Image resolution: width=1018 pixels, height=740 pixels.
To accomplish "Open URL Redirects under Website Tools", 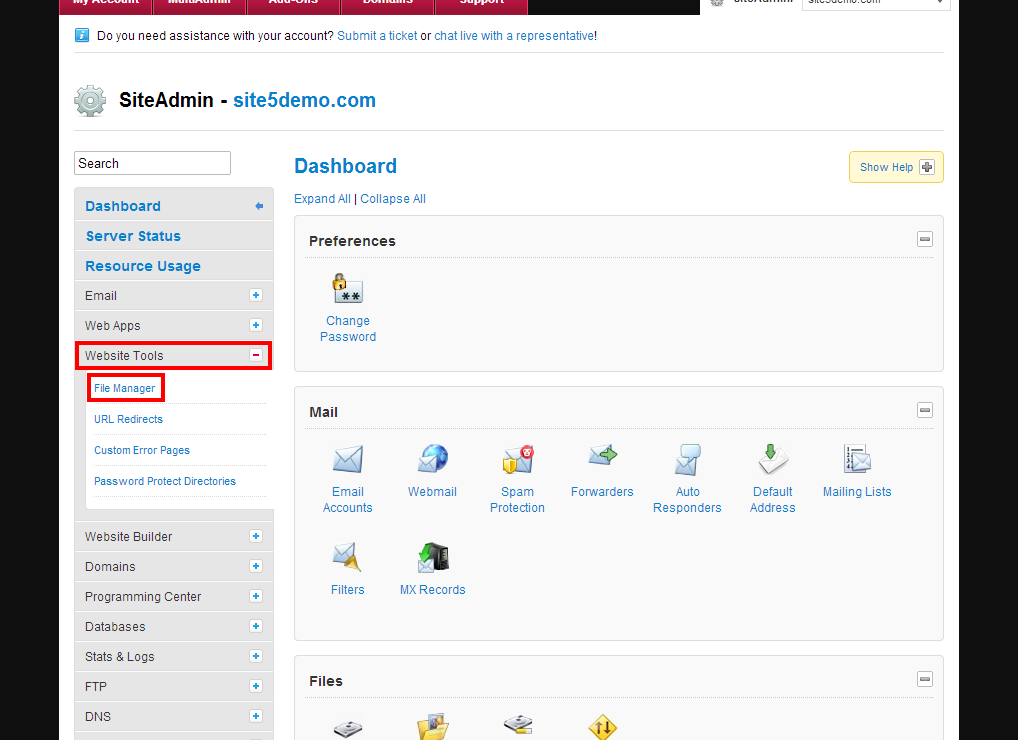I will coord(129,419).
